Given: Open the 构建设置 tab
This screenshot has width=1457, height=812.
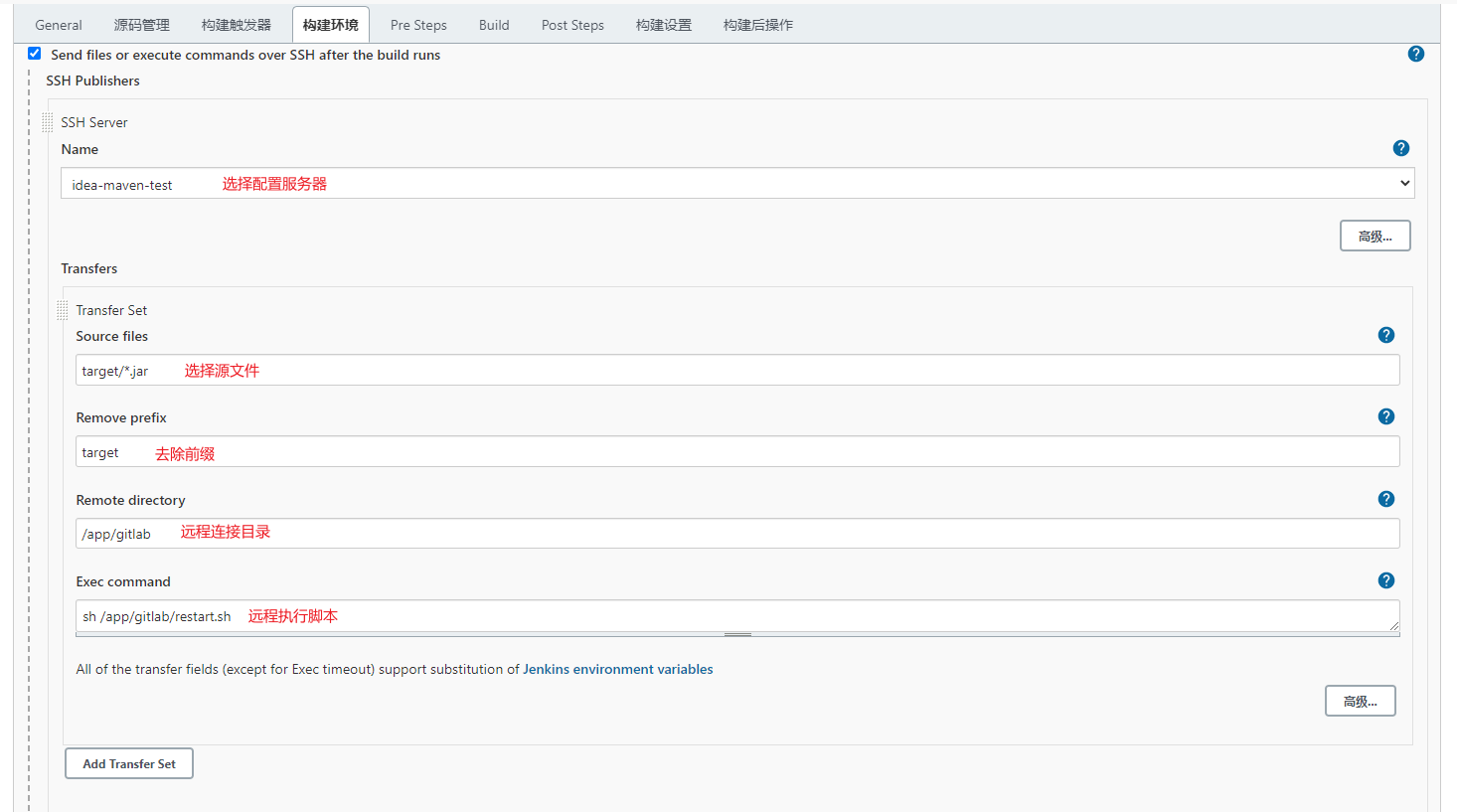Looking at the screenshot, I should [x=664, y=25].
